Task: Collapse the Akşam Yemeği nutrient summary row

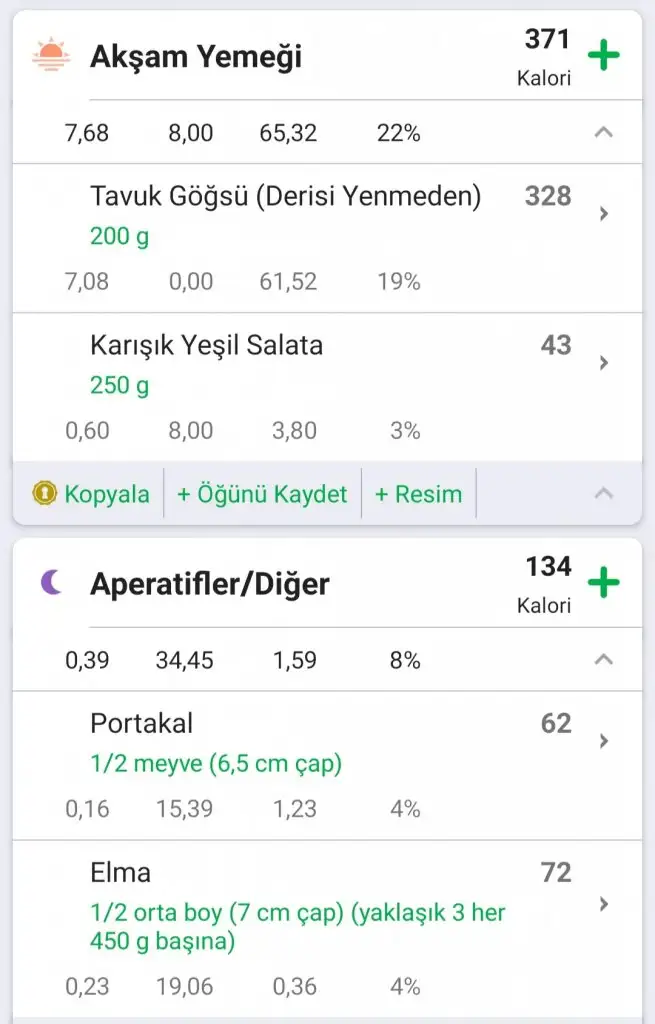Action: (x=603, y=132)
